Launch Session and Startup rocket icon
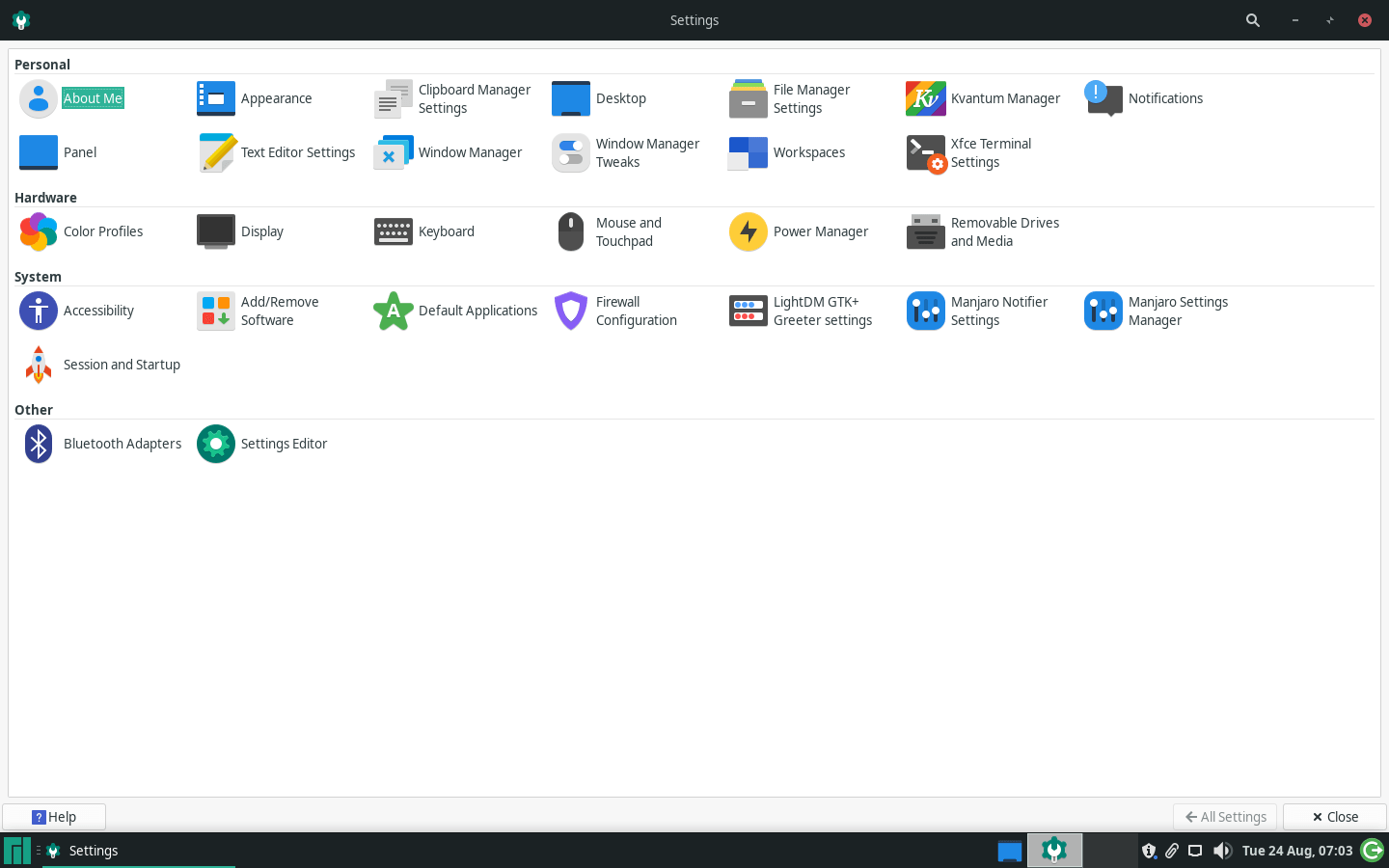Screen dimensions: 1389x868 39,365
